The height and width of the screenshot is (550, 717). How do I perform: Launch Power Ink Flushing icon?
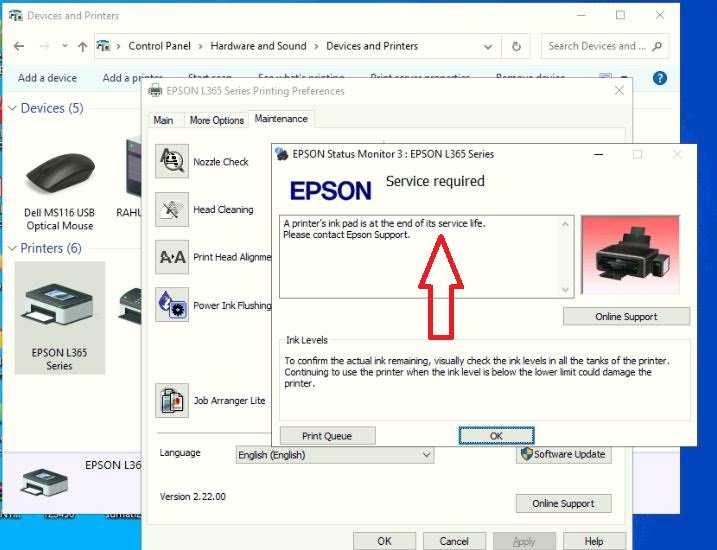click(172, 304)
